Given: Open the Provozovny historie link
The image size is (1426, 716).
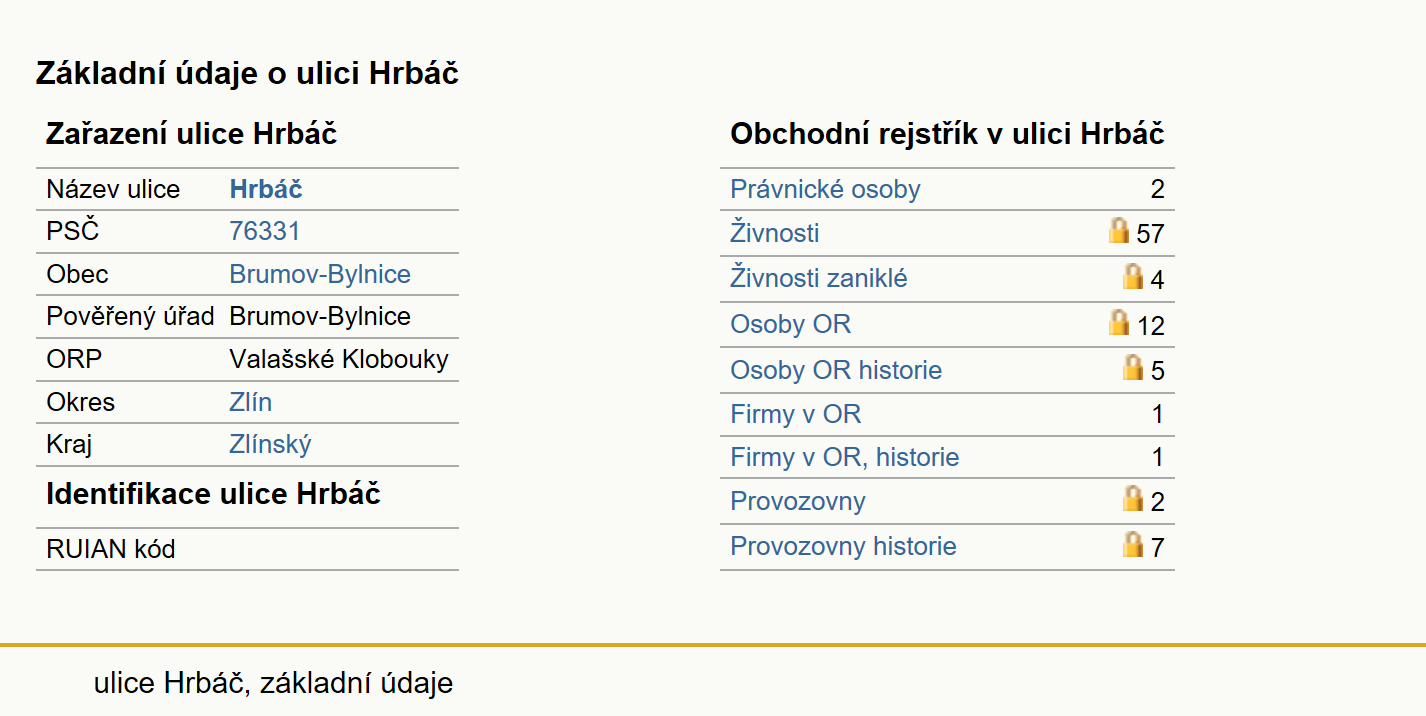Looking at the screenshot, I should 843,546.
